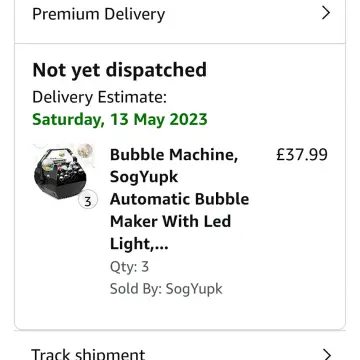Click the bubbles graphic on the product image
The height and width of the screenshot is (360, 360).
coord(85,151)
